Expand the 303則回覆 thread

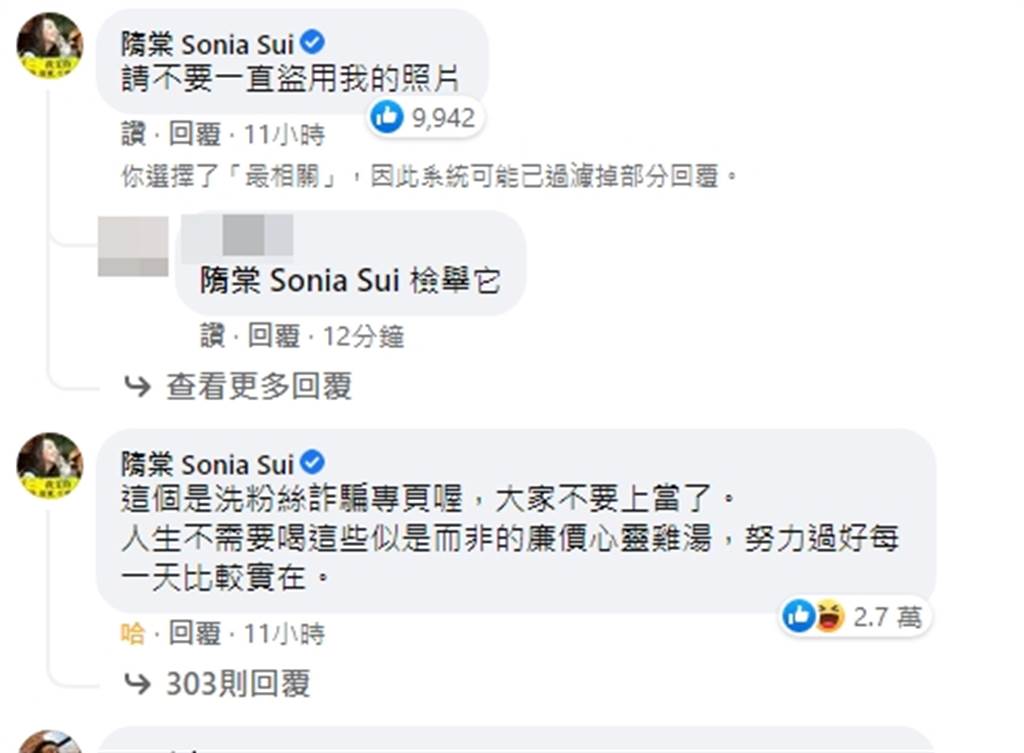[x=237, y=683]
